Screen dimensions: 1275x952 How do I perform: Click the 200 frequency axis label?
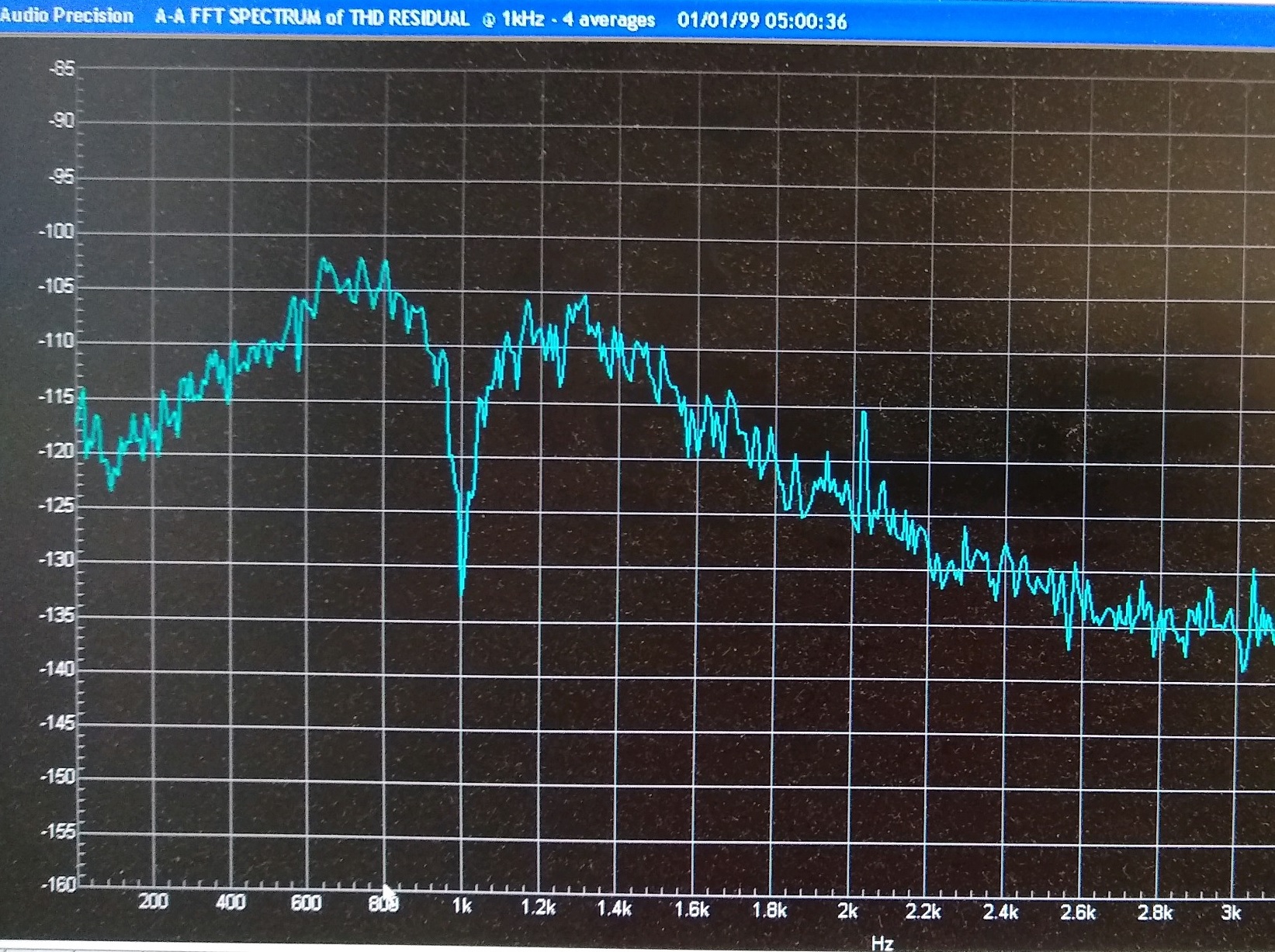click(x=153, y=902)
